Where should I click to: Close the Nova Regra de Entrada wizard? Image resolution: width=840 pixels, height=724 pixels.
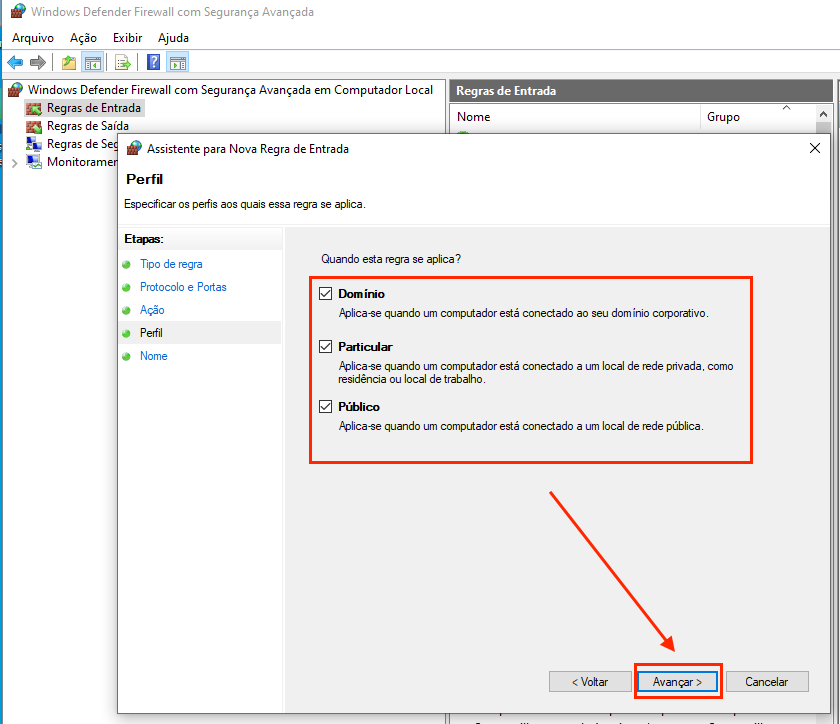click(815, 148)
